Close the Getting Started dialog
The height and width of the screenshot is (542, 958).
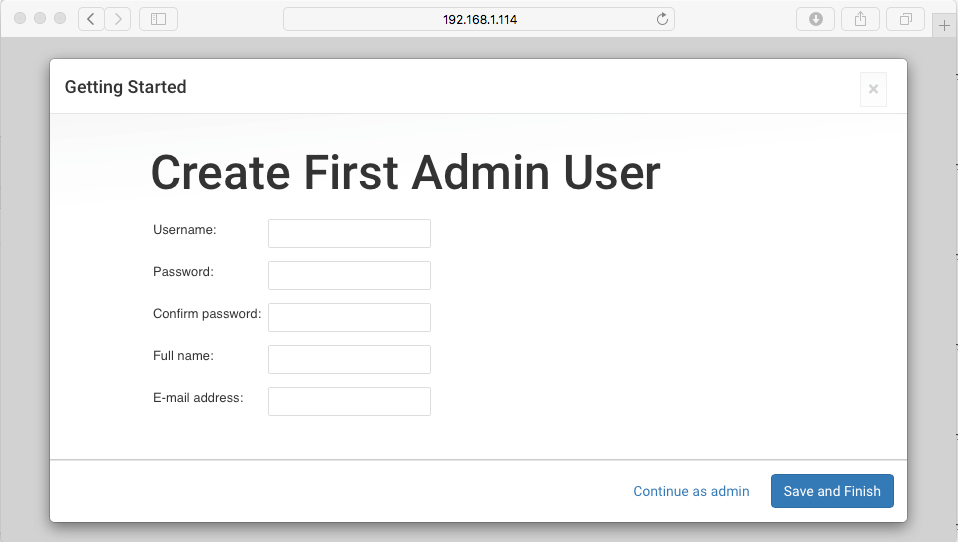(873, 89)
